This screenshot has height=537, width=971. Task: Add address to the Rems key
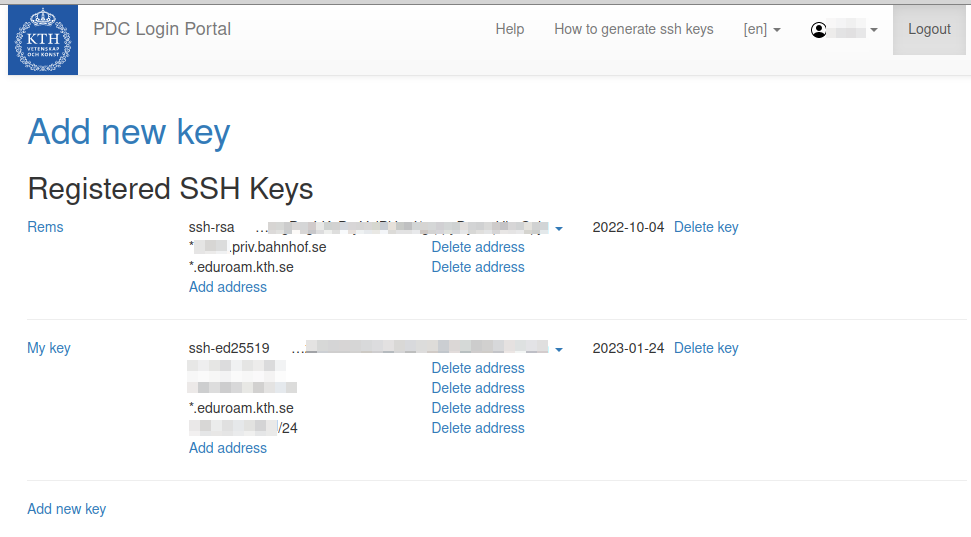tap(228, 287)
